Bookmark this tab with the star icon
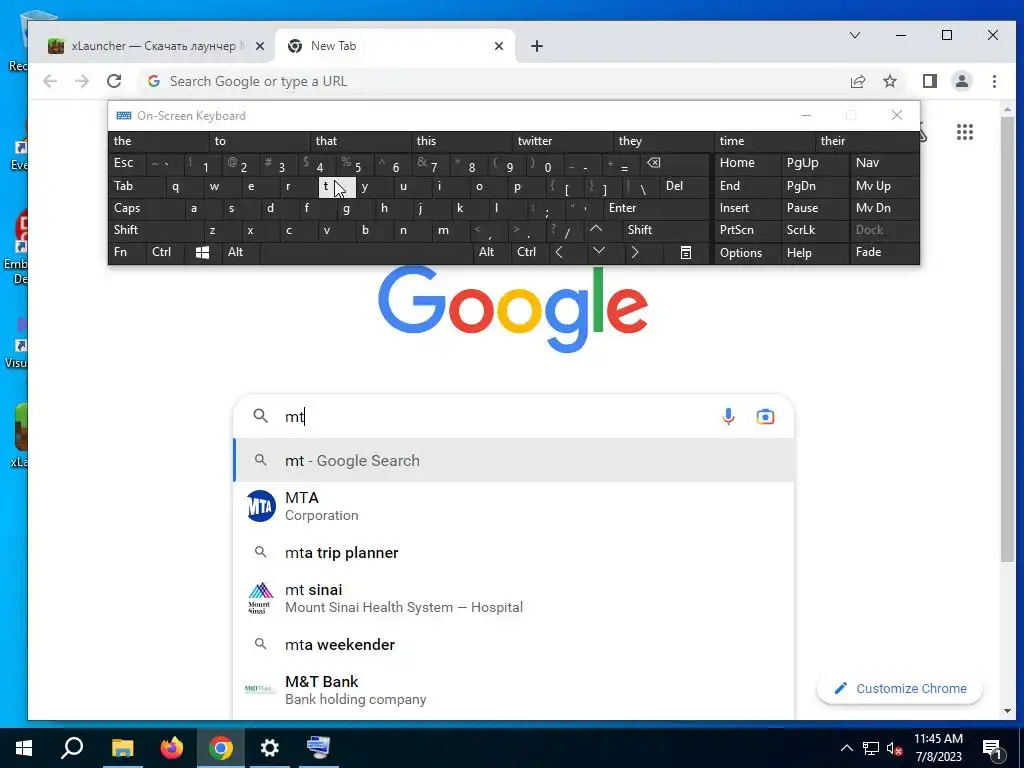This screenshot has width=1024, height=768. click(889, 81)
